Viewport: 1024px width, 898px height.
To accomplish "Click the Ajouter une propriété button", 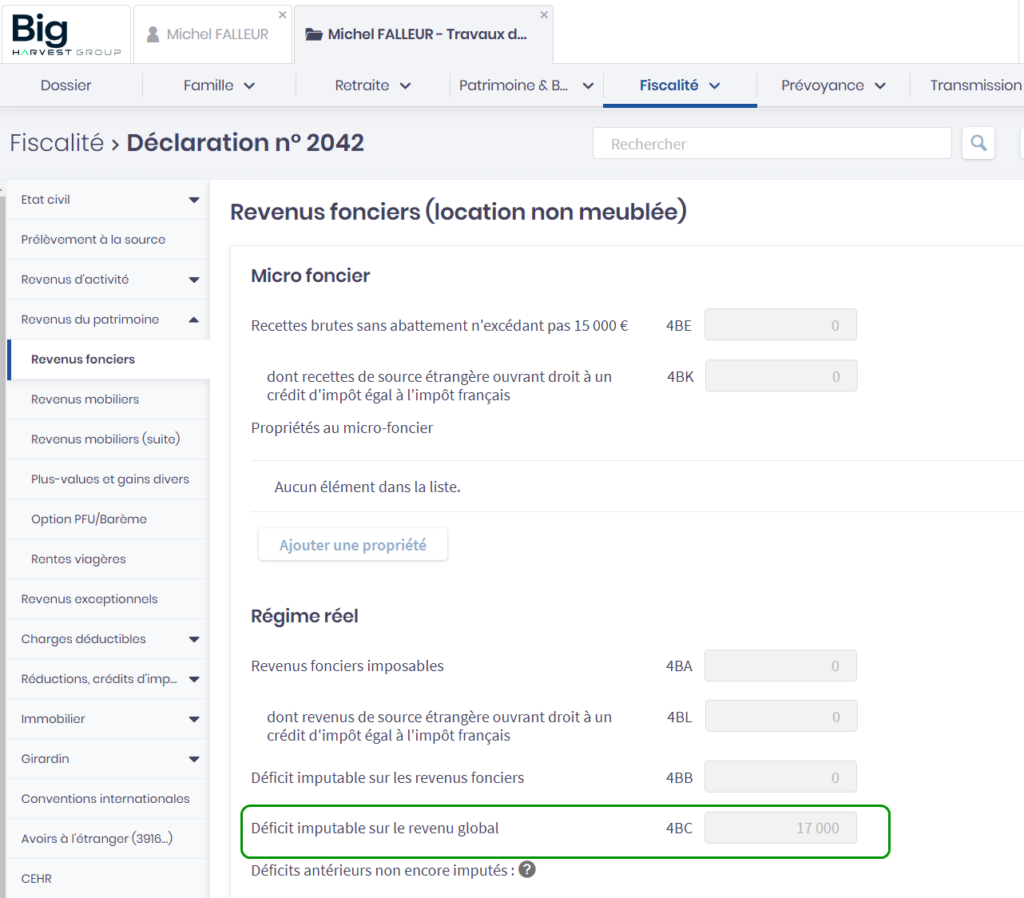I will 353,545.
